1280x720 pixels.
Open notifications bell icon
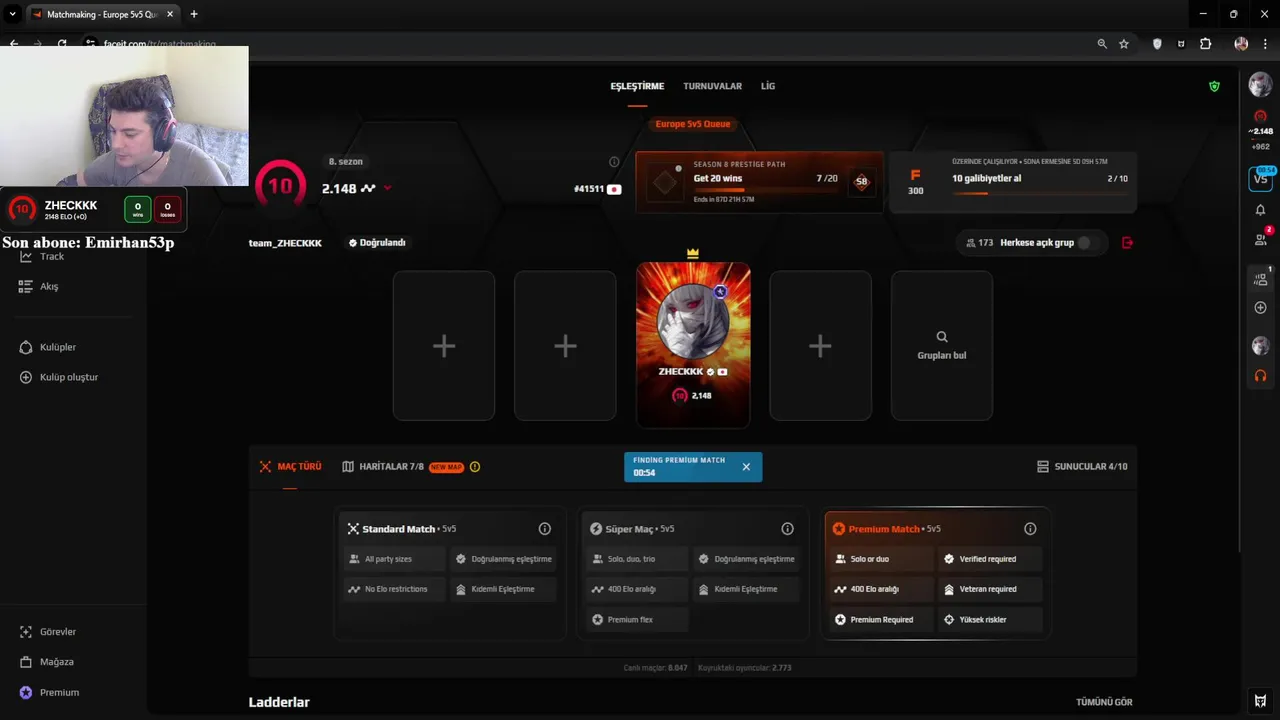(1260, 210)
